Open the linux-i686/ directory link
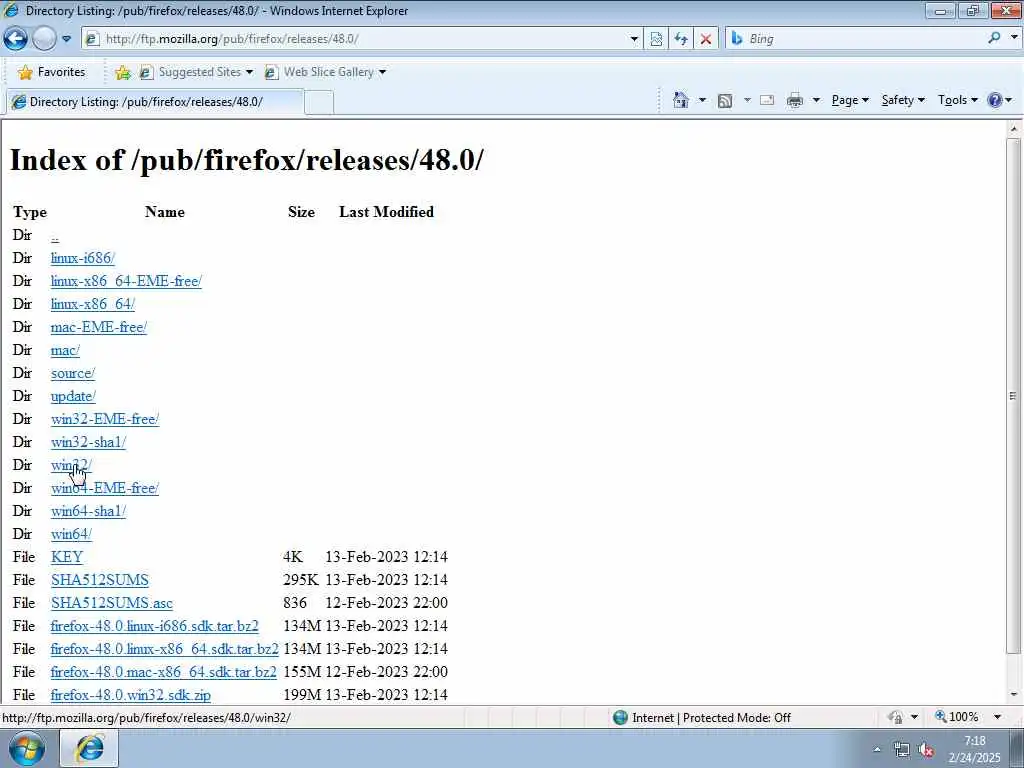 click(x=83, y=258)
